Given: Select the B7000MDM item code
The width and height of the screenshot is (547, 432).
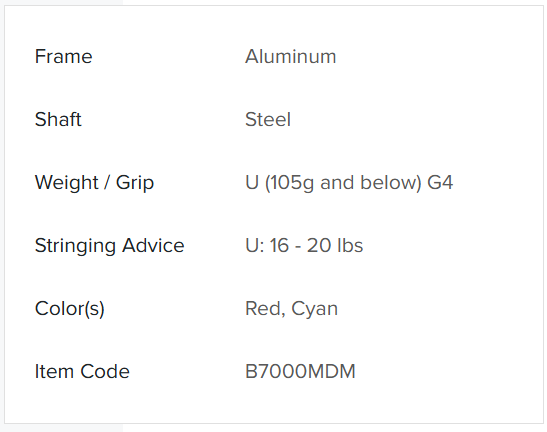Looking at the screenshot, I should [x=300, y=371].
